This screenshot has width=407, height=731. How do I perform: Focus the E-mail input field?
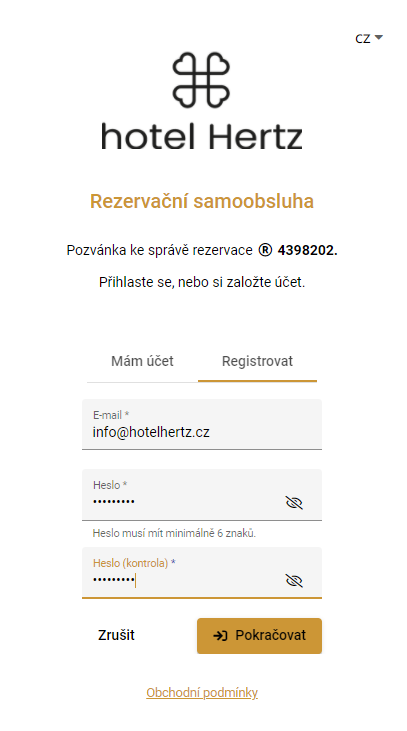coord(202,424)
